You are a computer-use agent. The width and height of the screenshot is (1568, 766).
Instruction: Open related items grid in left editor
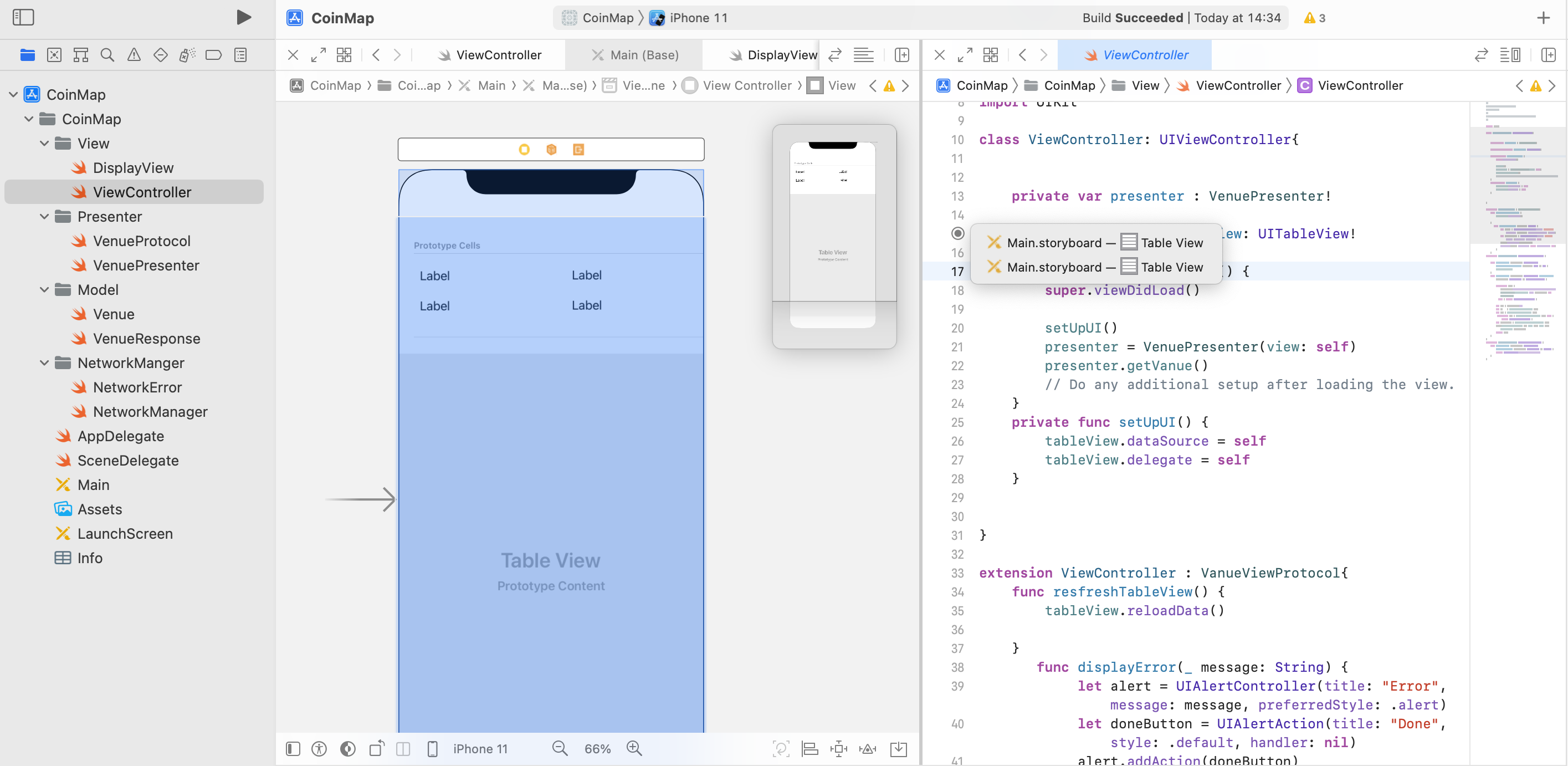(x=344, y=55)
